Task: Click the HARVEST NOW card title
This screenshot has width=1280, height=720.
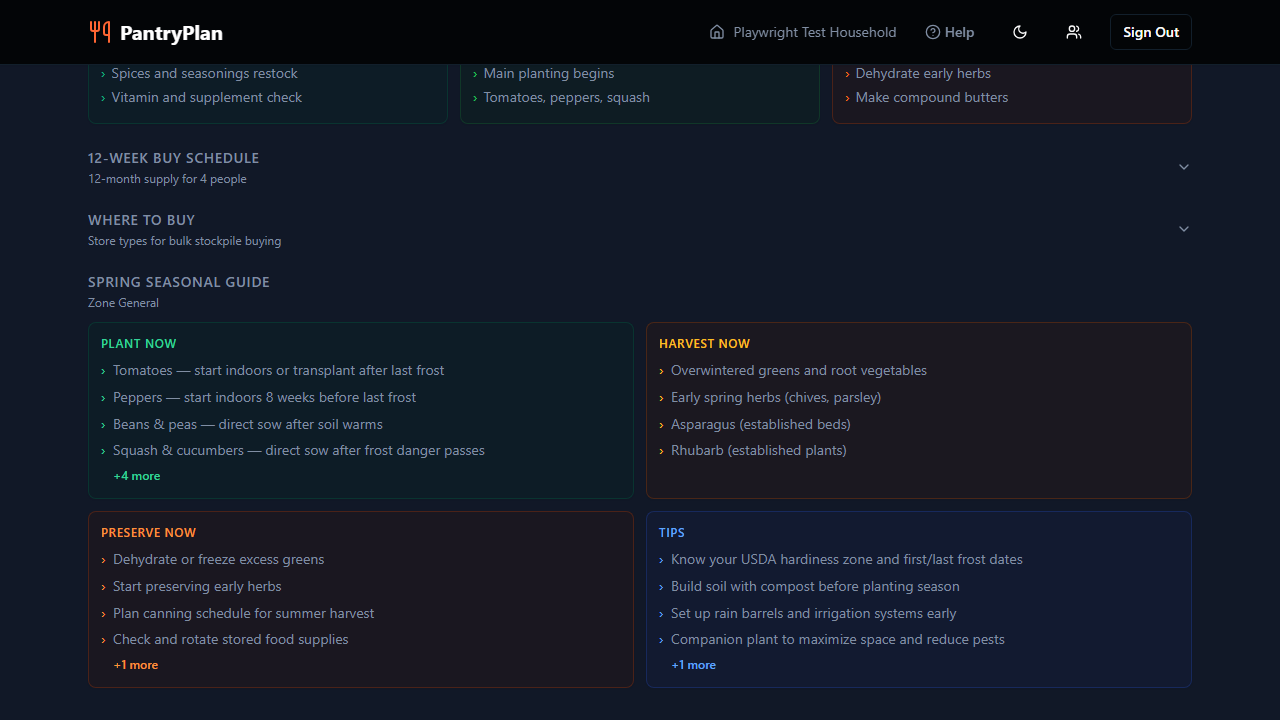Action: click(705, 343)
